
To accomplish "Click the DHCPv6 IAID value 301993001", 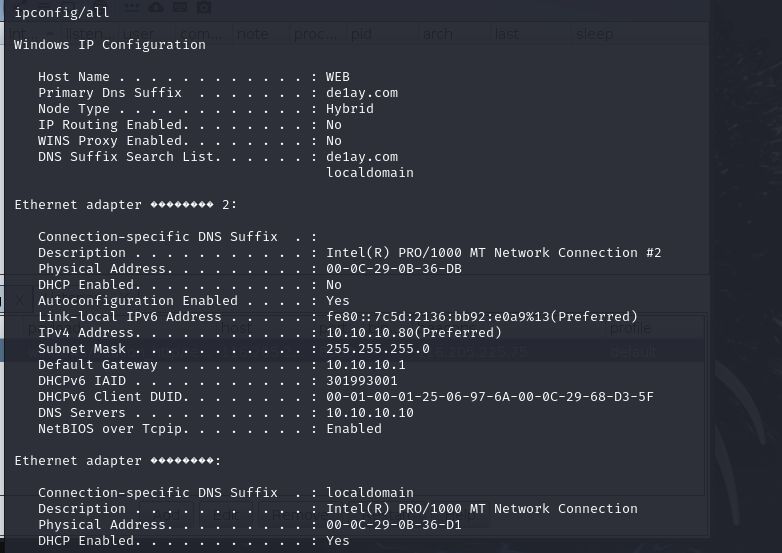I will [x=362, y=380].
